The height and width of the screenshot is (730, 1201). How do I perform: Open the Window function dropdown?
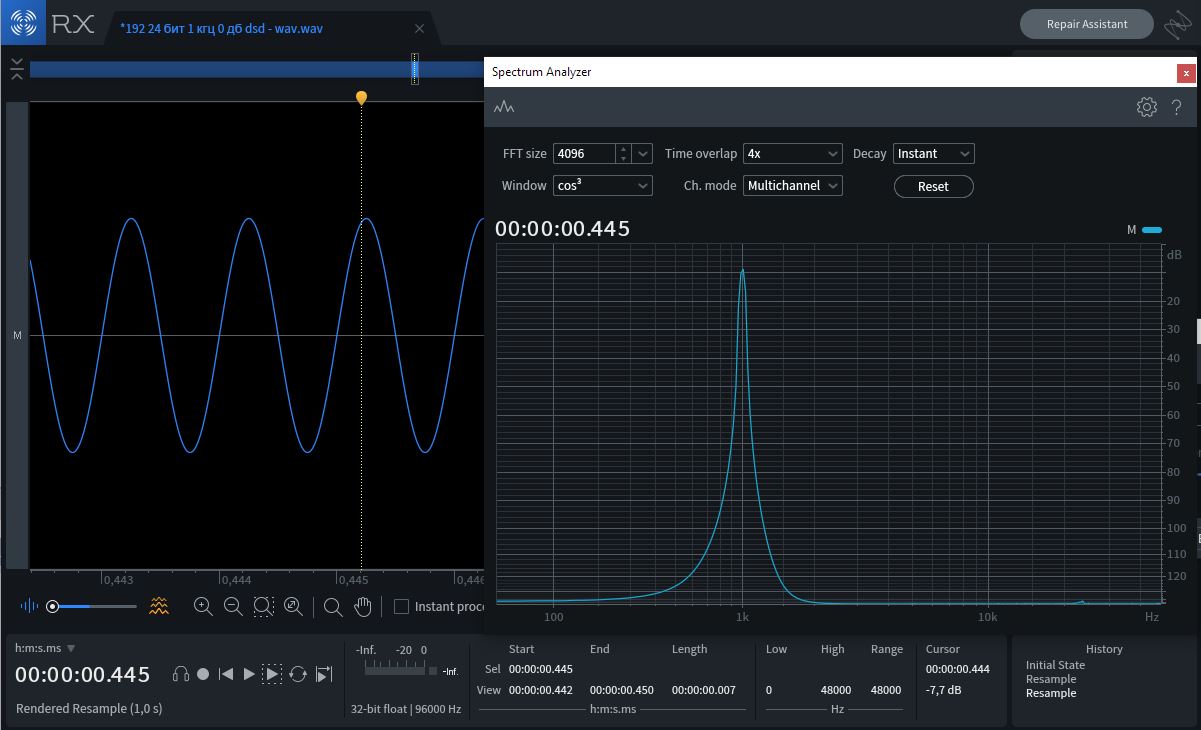[602, 186]
